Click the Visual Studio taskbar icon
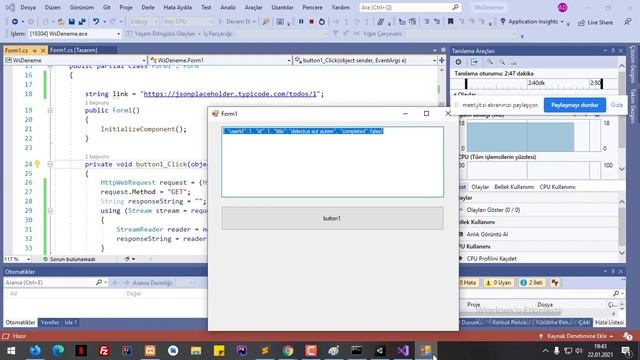Viewport: 640px width, 360px height. click(x=402, y=351)
